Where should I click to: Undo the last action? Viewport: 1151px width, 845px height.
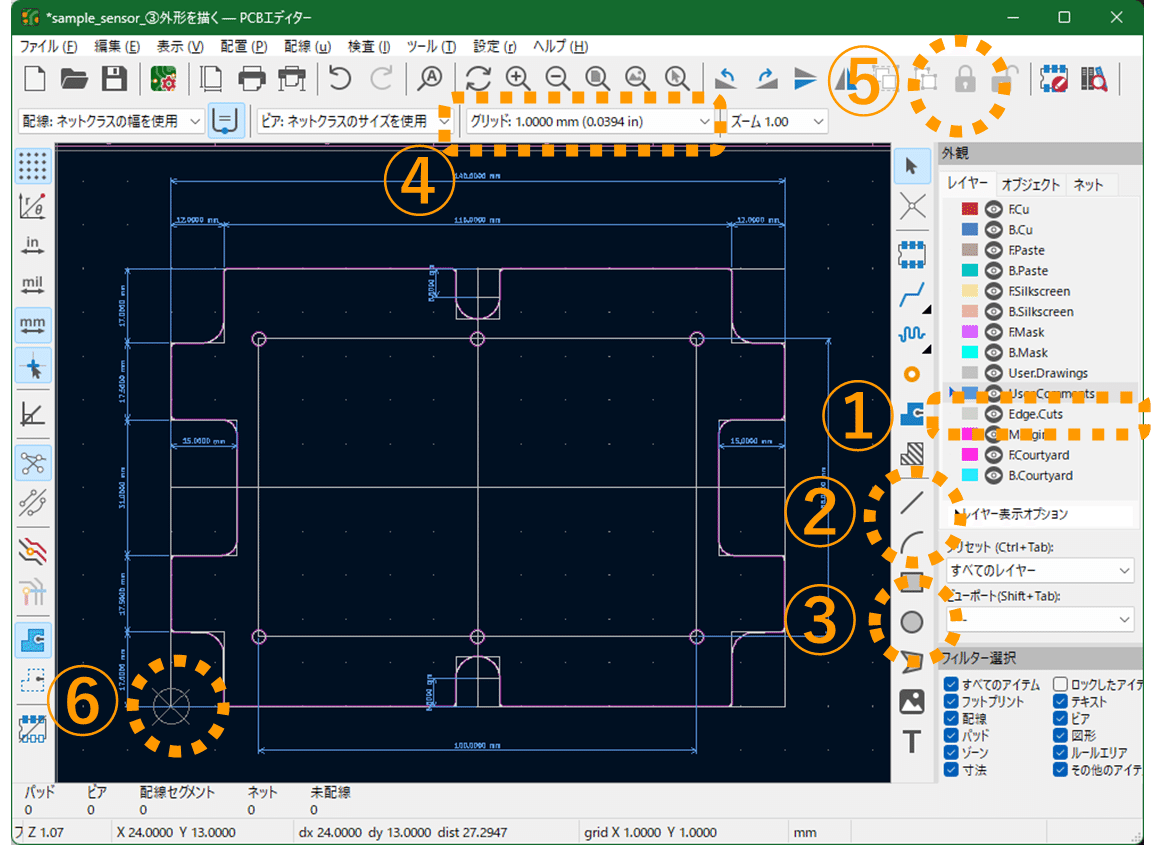pyautogui.click(x=339, y=78)
